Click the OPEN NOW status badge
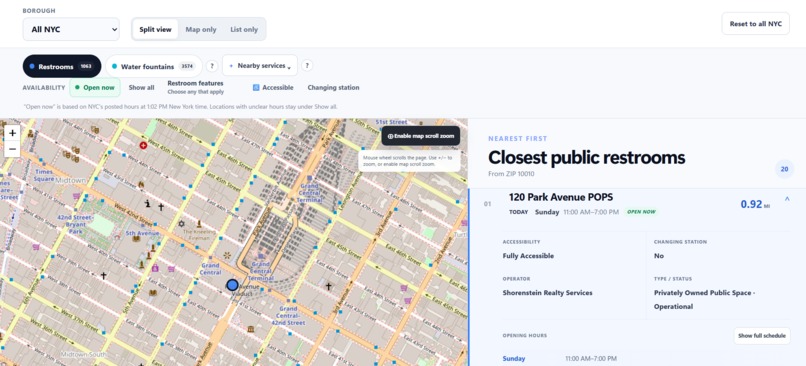806x366 pixels. point(642,212)
